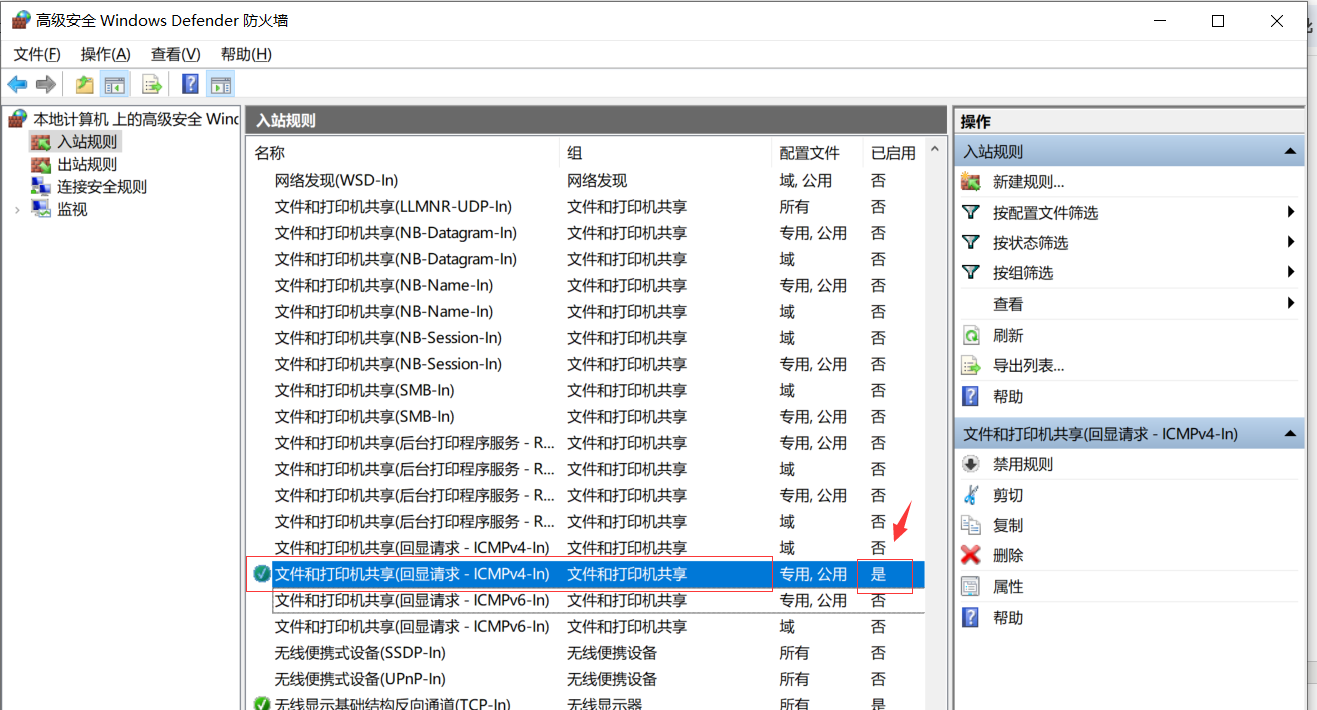Image resolution: width=1317 pixels, height=710 pixels.
Task: Click the filter icon next to 按组筛选
Action: pos(970,272)
